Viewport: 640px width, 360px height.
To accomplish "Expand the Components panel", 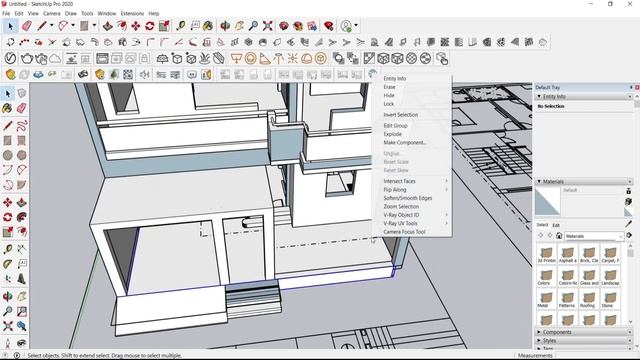I will (539, 332).
